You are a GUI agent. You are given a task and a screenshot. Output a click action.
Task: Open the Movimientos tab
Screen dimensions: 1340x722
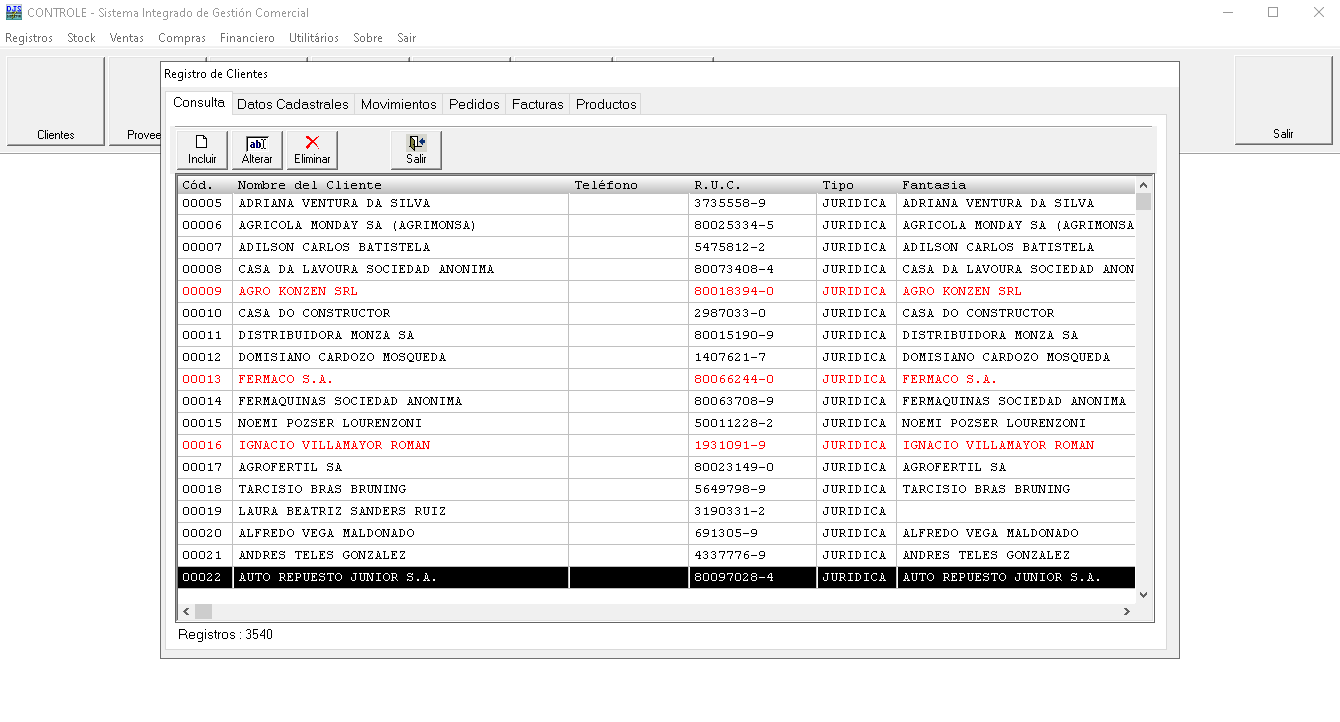[x=398, y=104]
